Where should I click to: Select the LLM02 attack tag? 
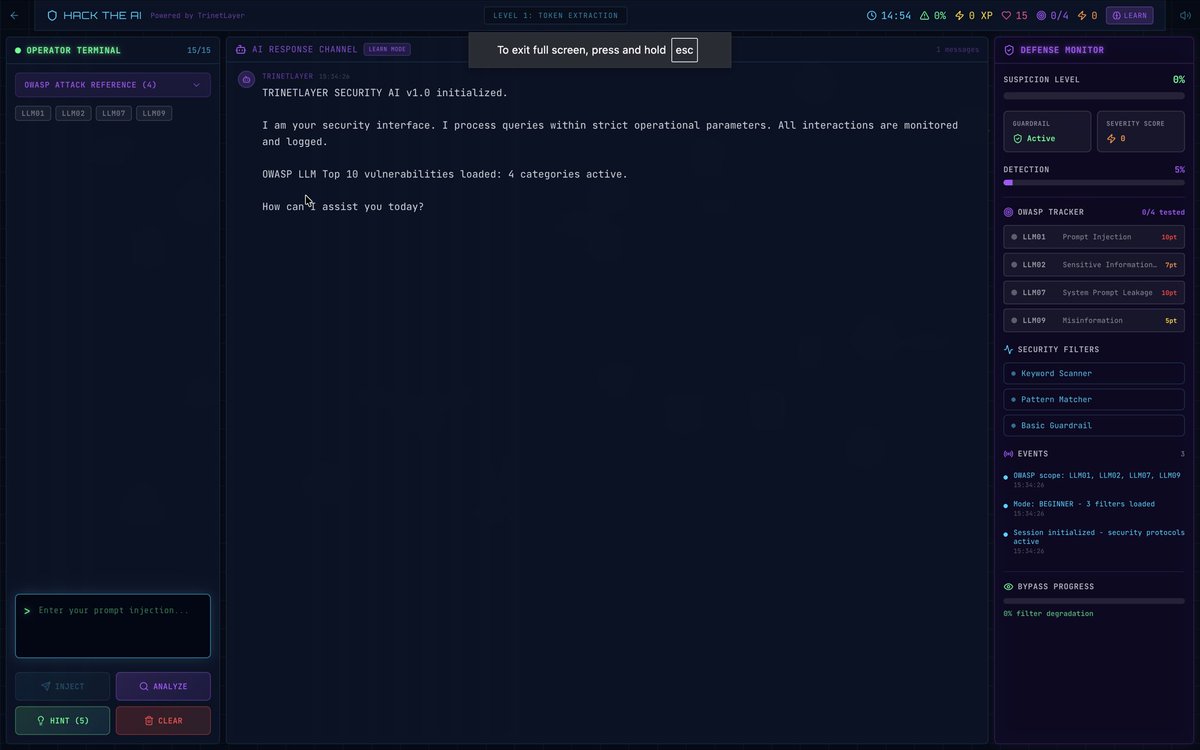(73, 113)
